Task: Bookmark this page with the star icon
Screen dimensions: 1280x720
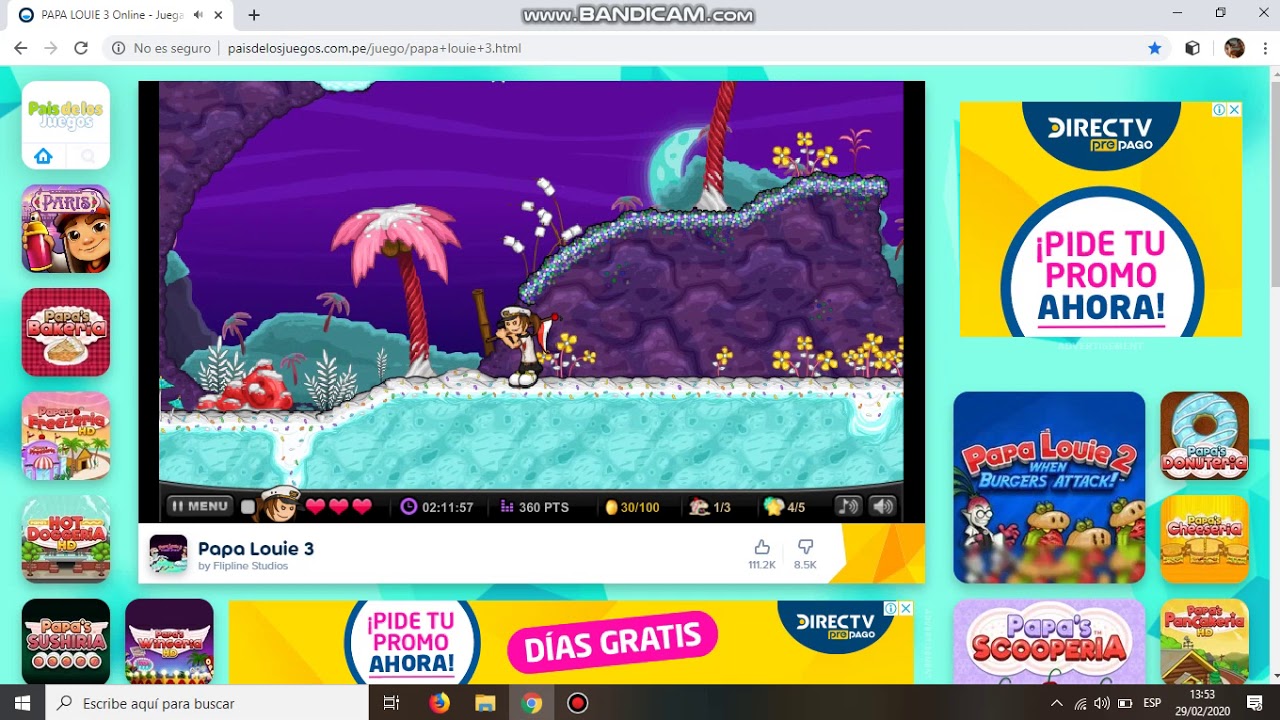Action: point(1155,48)
